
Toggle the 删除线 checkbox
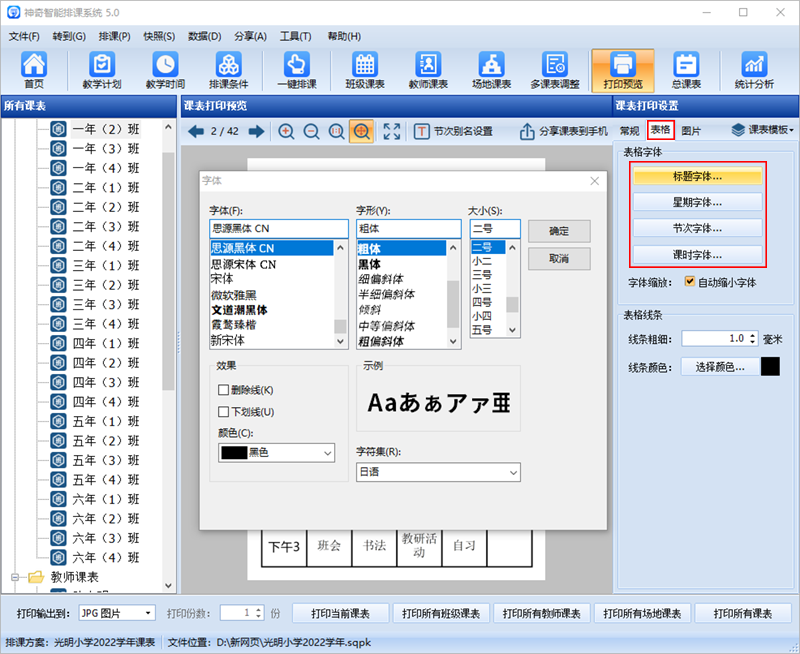[223, 390]
